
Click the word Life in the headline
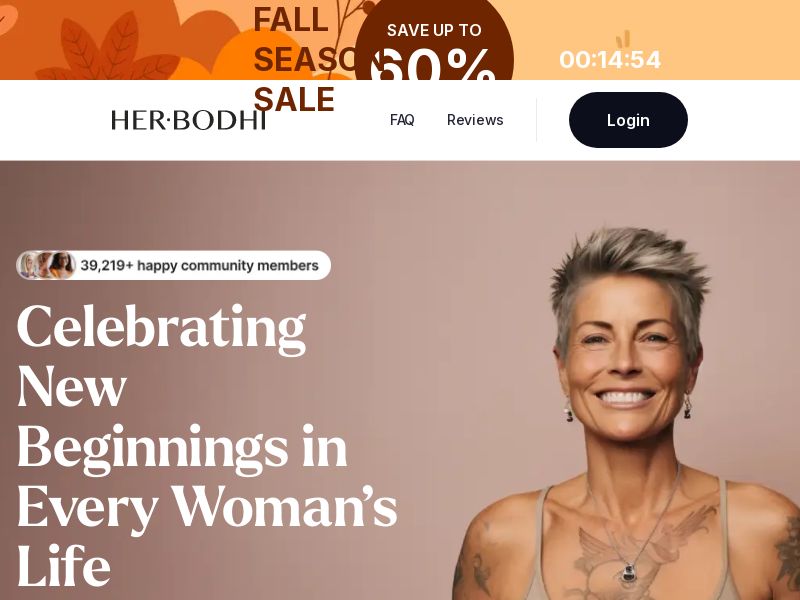pos(64,566)
